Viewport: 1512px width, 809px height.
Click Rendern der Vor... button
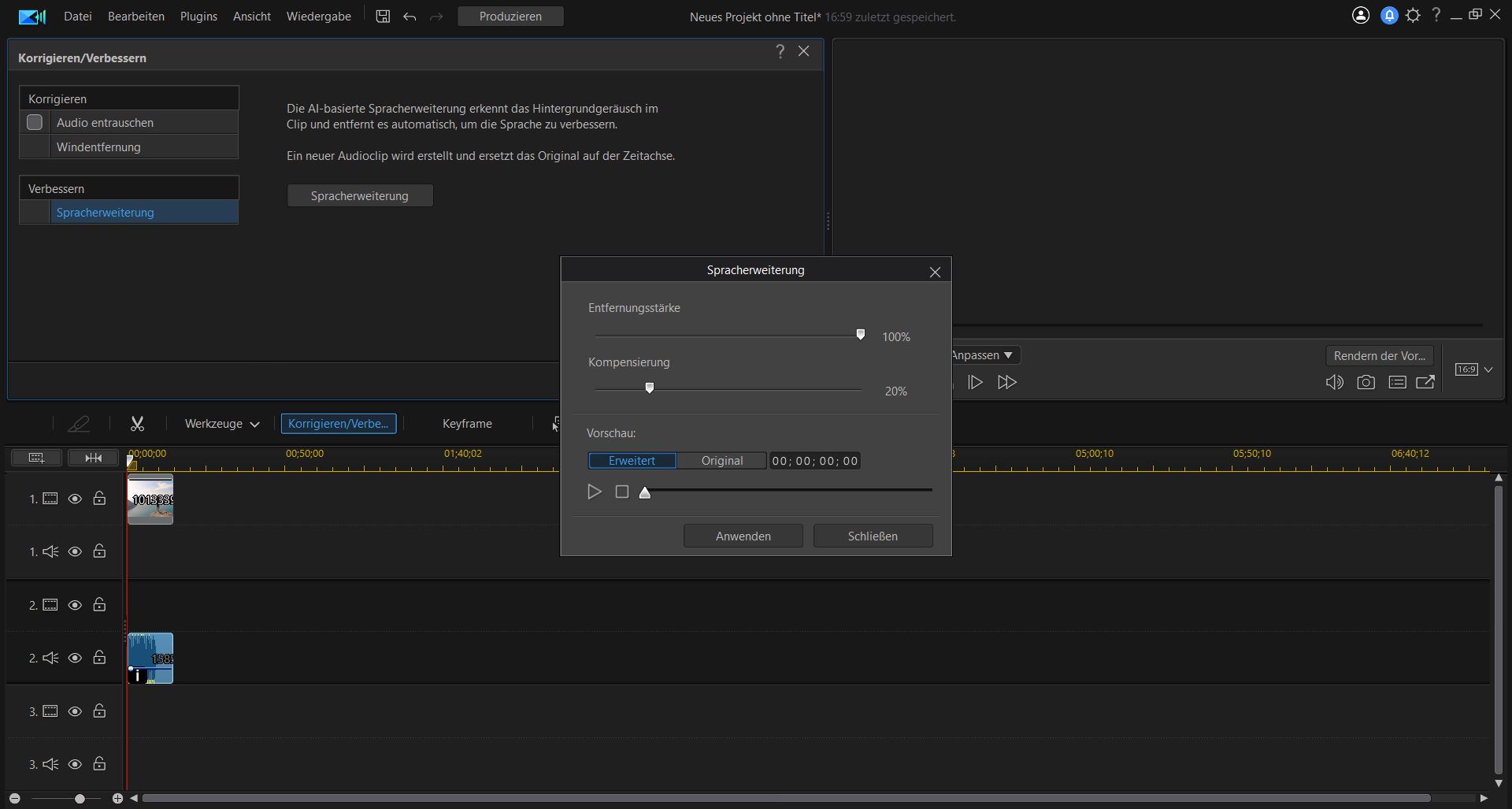tap(1380, 356)
